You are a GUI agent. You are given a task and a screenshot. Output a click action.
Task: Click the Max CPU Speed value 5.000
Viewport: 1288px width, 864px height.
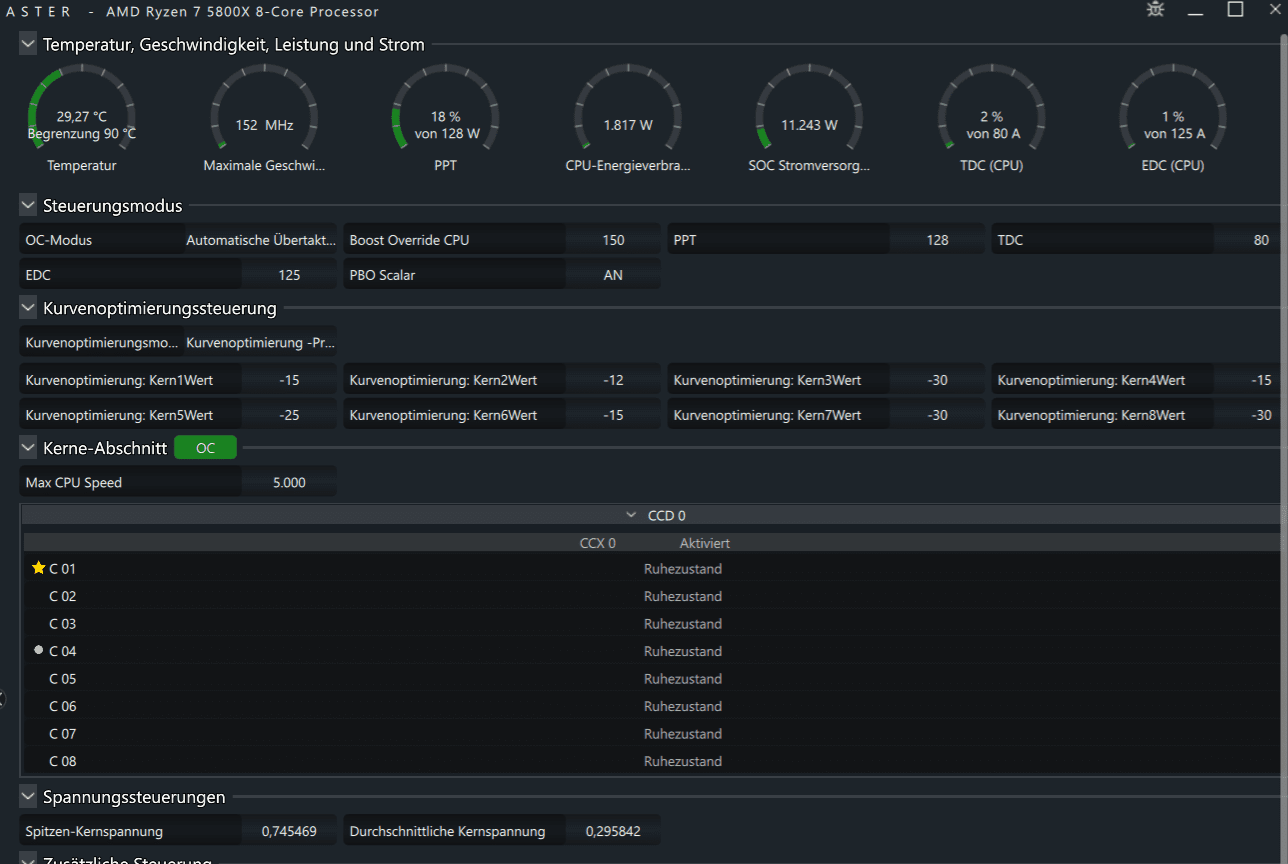(289, 482)
